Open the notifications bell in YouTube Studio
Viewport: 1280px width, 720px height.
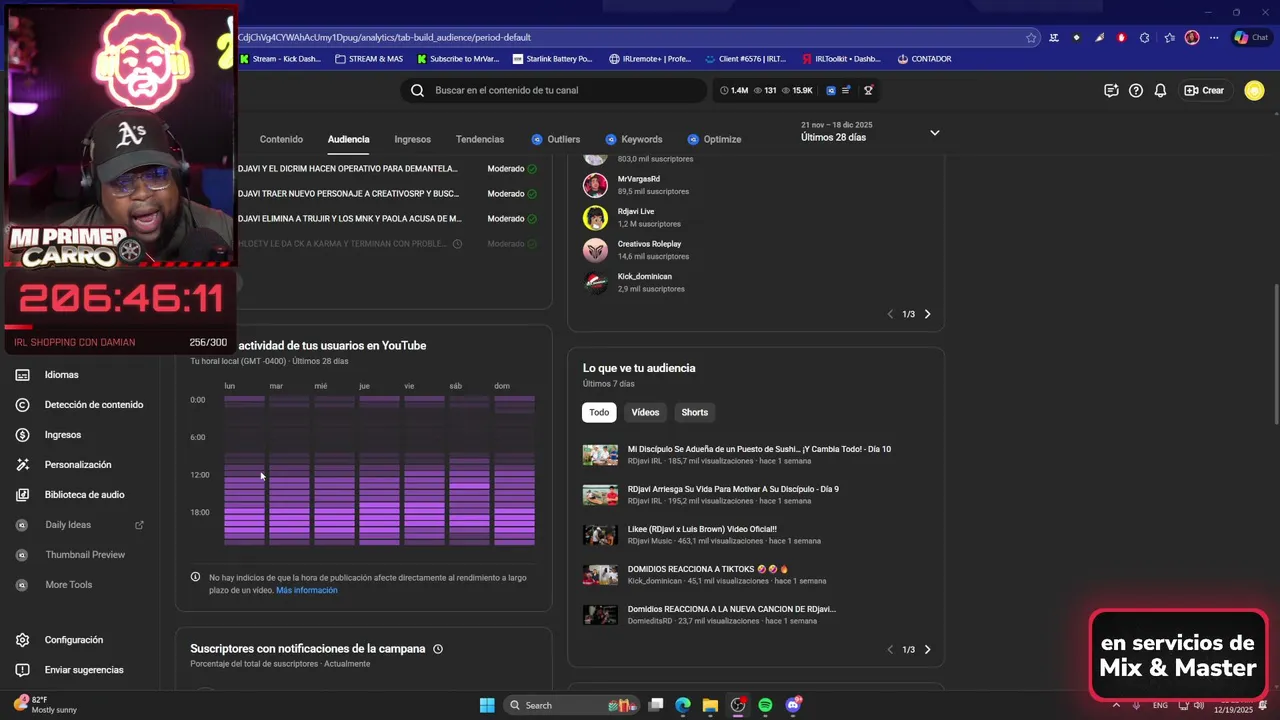pos(1160,90)
